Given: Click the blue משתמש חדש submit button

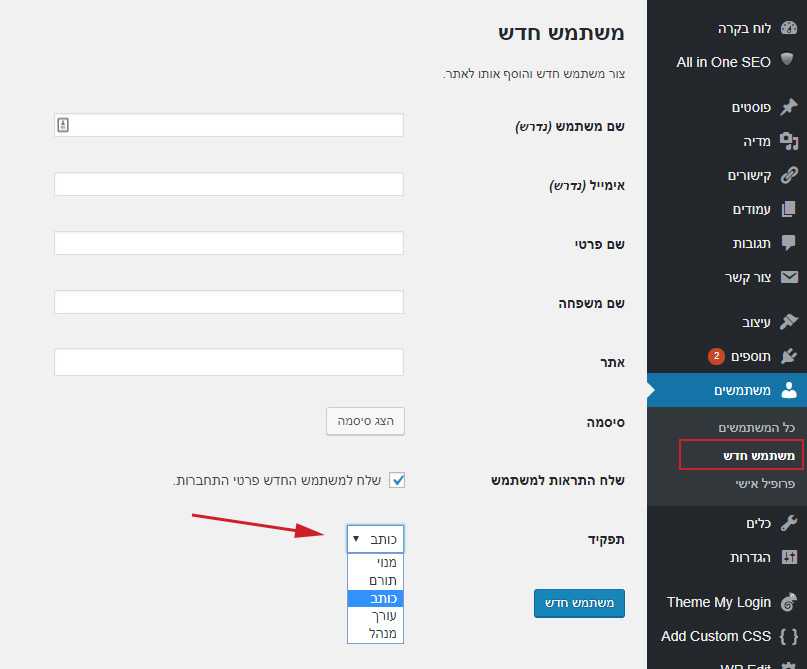Looking at the screenshot, I should [580, 603].
